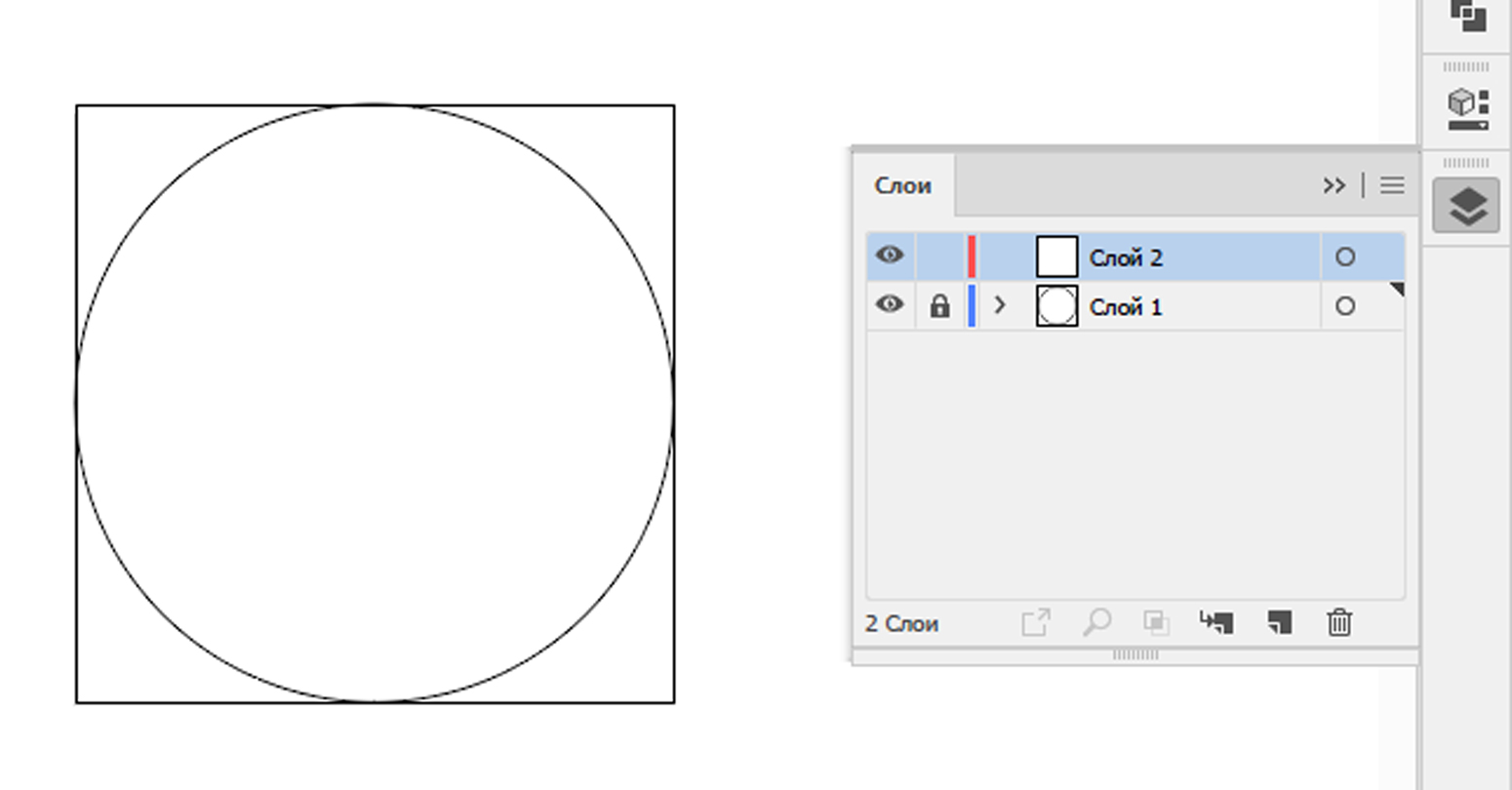Create a new layer in Слои panel

click(1280, 622)
